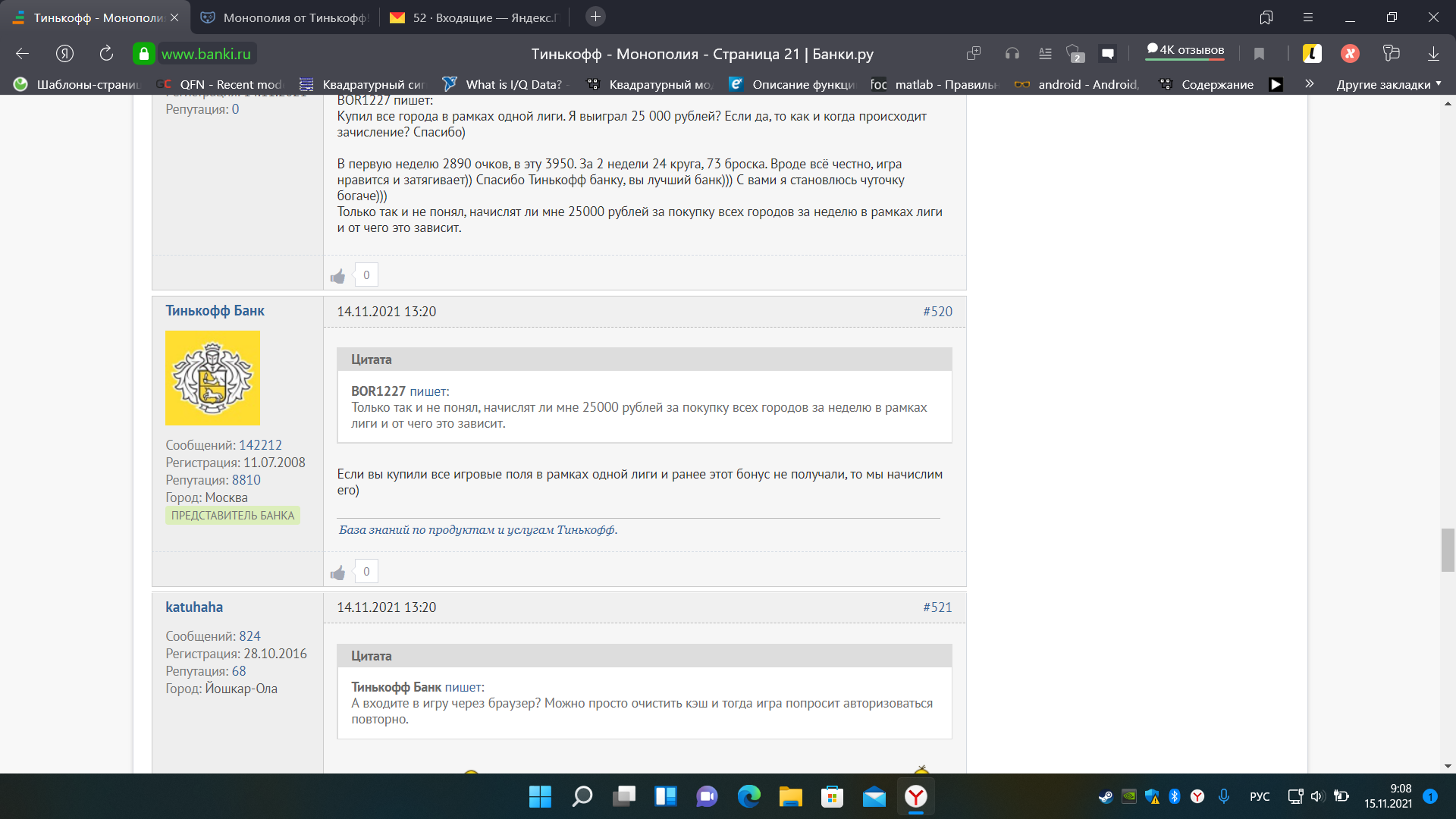Bookmark this page with the bookmark icon
Screen dimensions: 1456x819
1259,53
